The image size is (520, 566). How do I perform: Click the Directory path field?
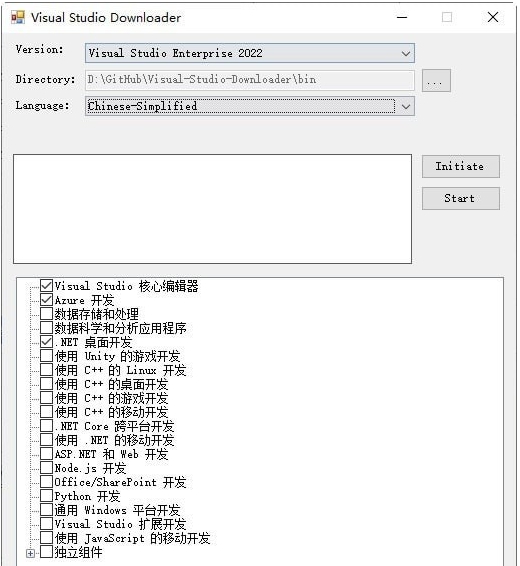pyautogui.click(x=250, y=80)
